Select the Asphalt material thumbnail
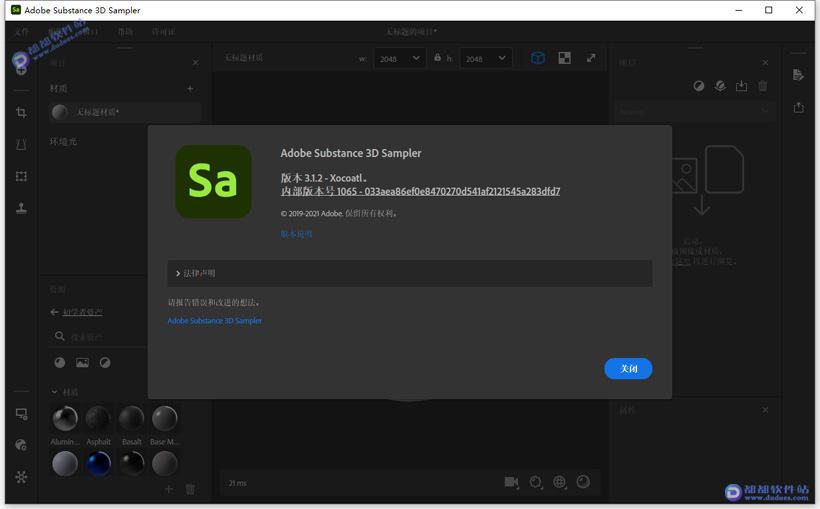The height and width of the screenshot is (509, 820). [98, 418]
